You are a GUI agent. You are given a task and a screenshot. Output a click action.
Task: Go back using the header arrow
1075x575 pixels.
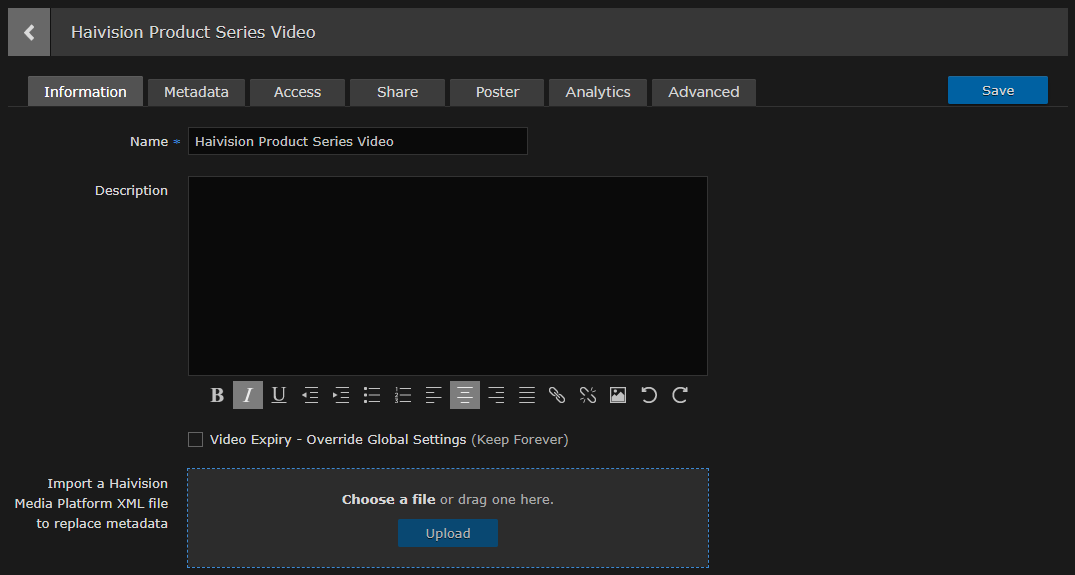[x=29, y=32]
